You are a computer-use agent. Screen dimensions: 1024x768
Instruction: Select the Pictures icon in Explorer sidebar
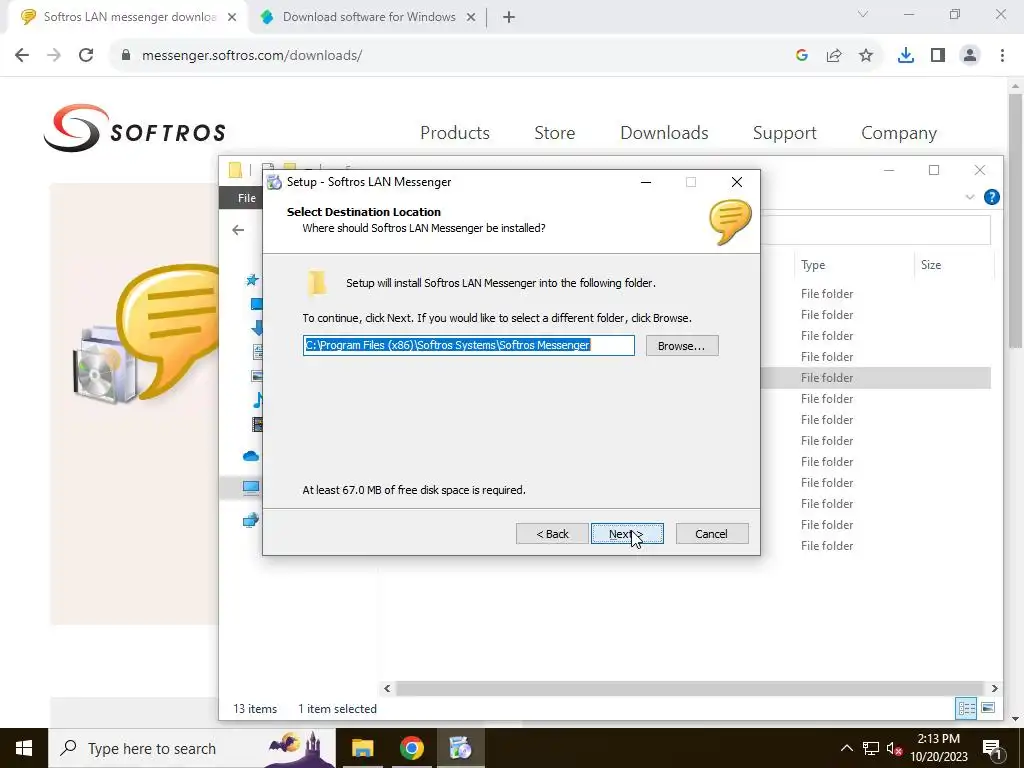pyautogui.click(x=257, y=376)
